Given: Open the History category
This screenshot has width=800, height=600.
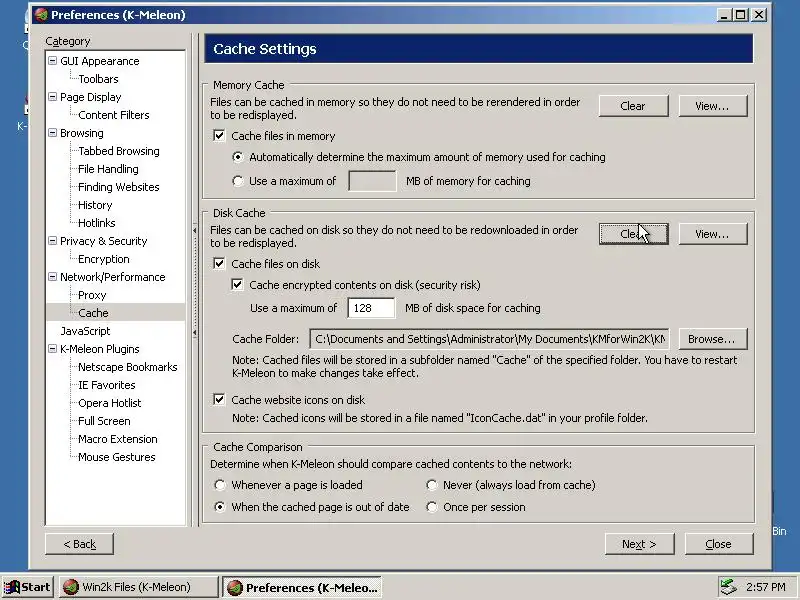Looking at the screenshot, I should tap(95, 205).
